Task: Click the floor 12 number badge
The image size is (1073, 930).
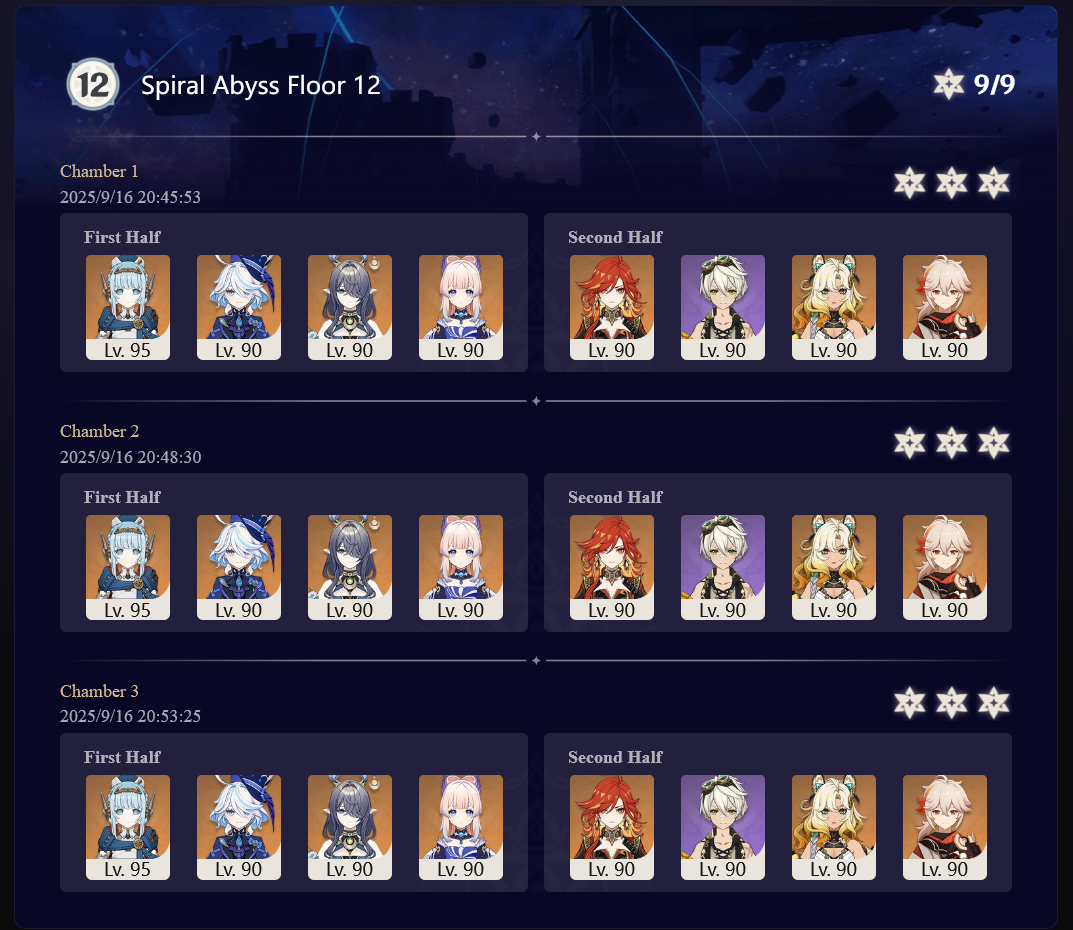Action: tap(92, 85)
